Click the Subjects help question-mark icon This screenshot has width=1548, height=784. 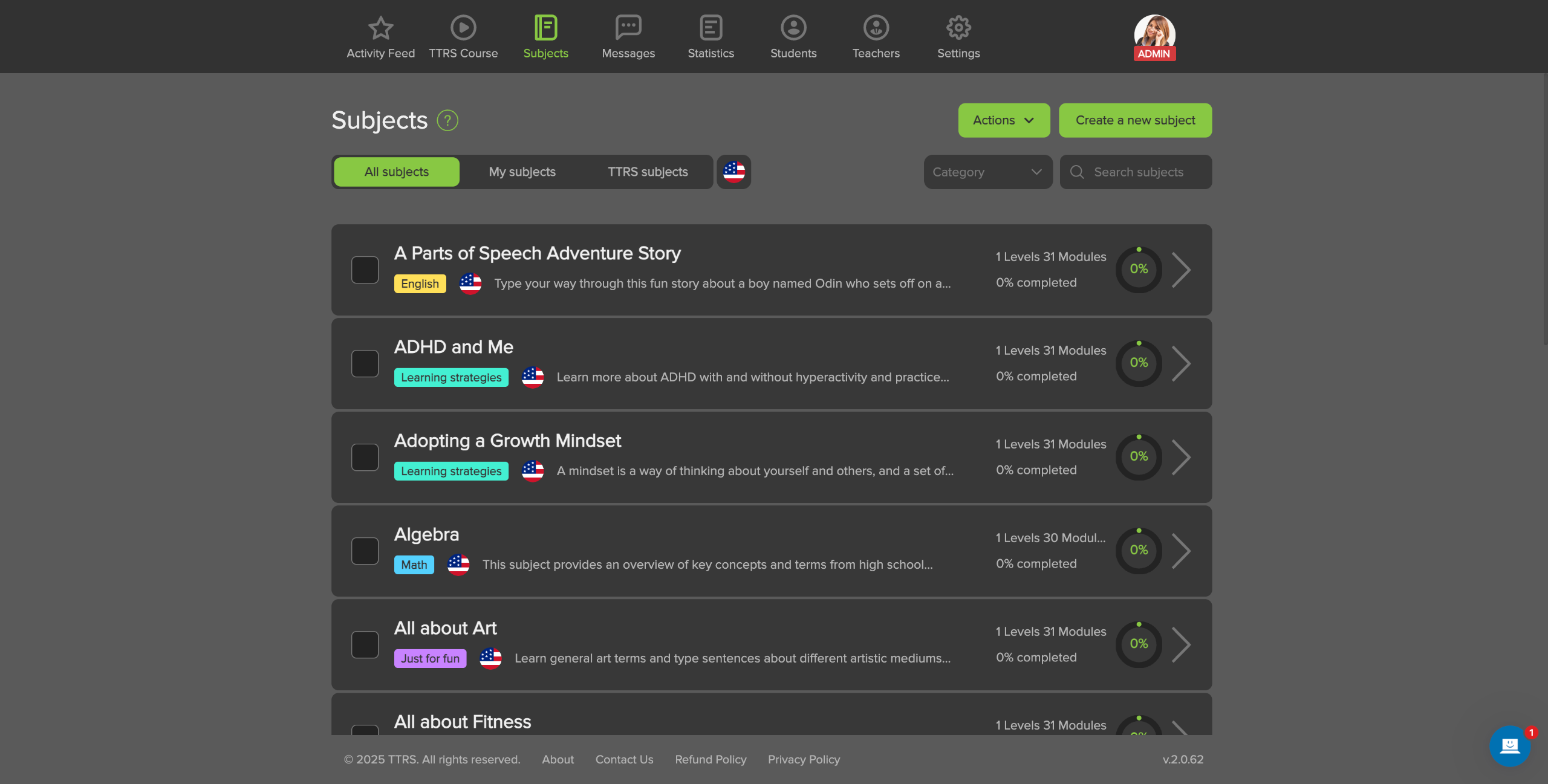(x=447, y=120)
